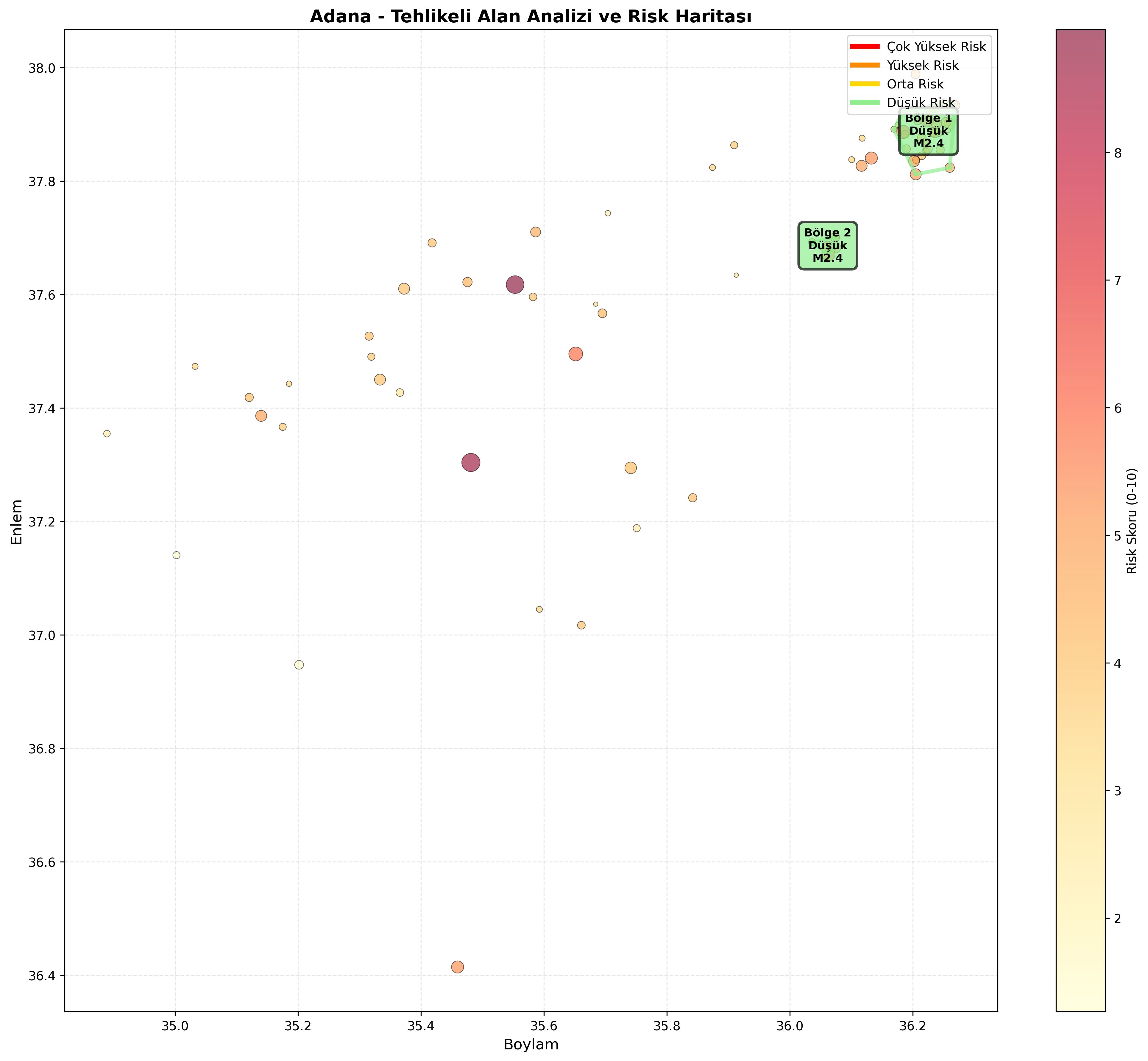Click the 'Risk Skoru (0-10)' colorbar label
1148x1061 pixels.
(1131, 521)
